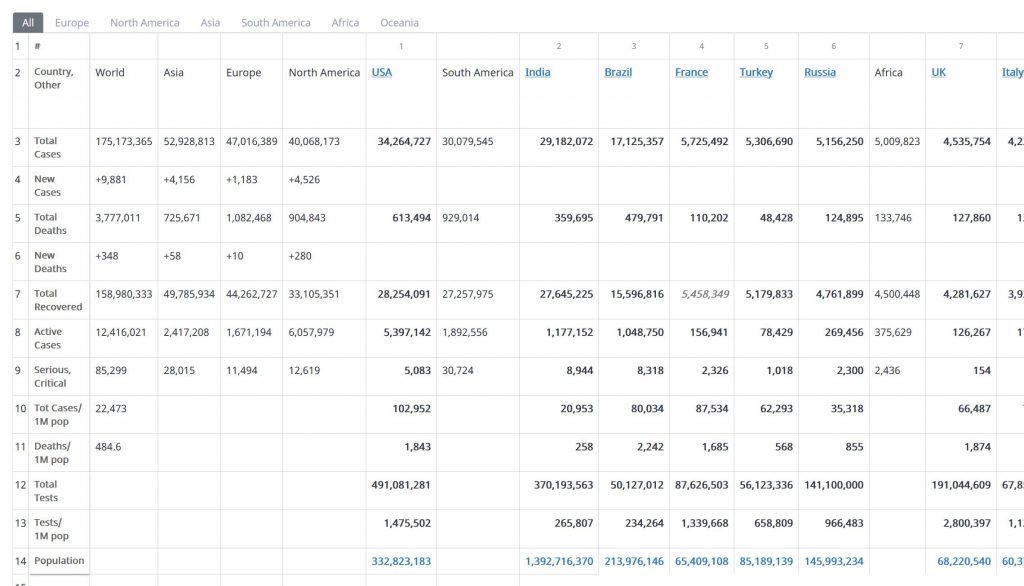Click the Russia country link
The width and height of the screenshot is (1024, 586).
pos(820,72)
